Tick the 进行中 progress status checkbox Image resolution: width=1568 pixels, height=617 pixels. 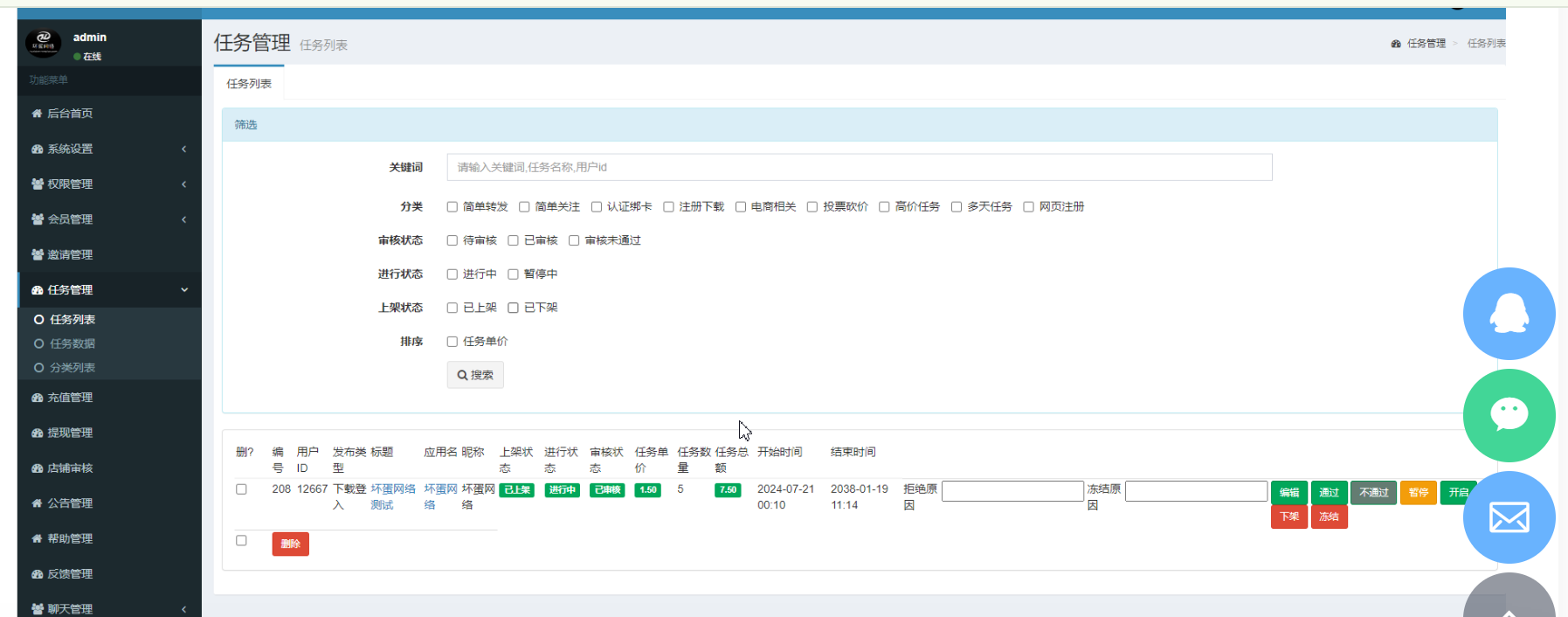pos(452,274)
